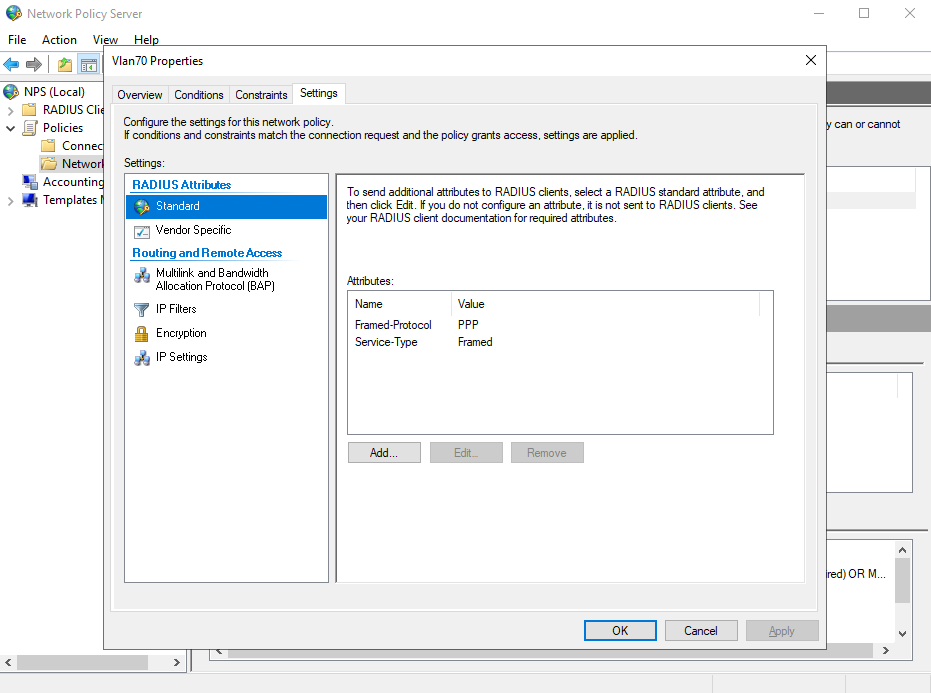Image resolution: width=931 pixels, height=693 pixels.
Task: Click the Policies scroll icon
Action: [30, 128]
